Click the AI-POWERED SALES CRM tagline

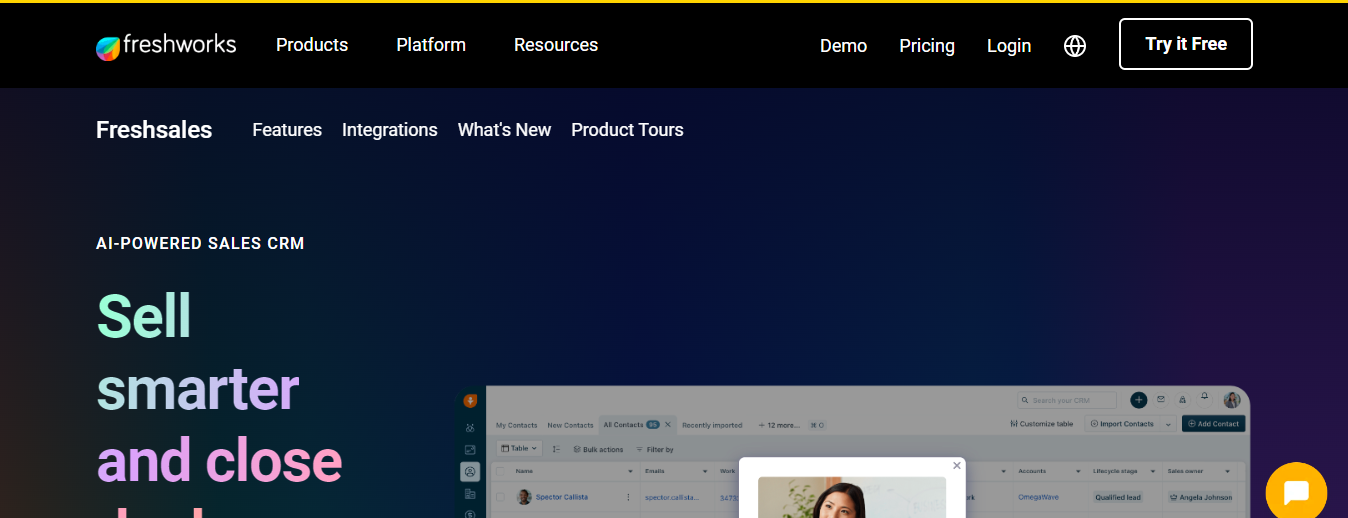200,243
